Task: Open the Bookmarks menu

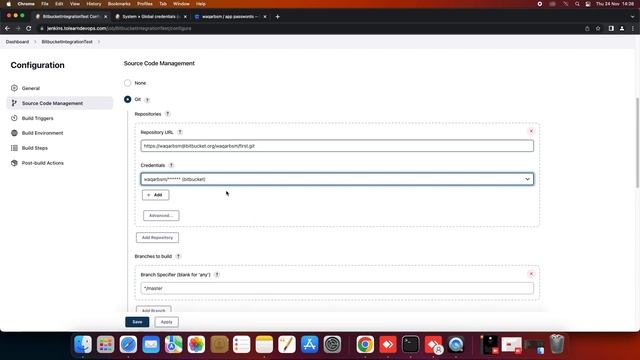Action: click(119, 4)
